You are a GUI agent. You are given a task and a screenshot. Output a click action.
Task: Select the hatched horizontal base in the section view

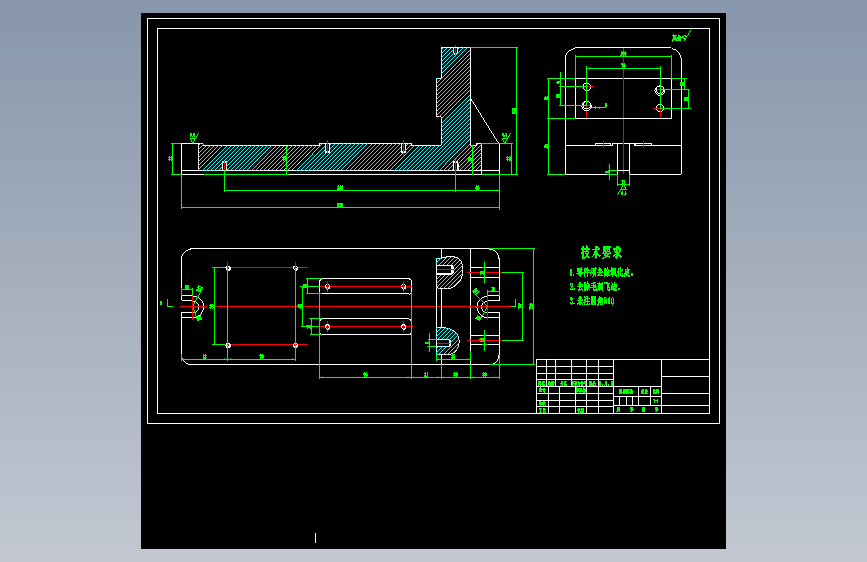tap(340, 158)
